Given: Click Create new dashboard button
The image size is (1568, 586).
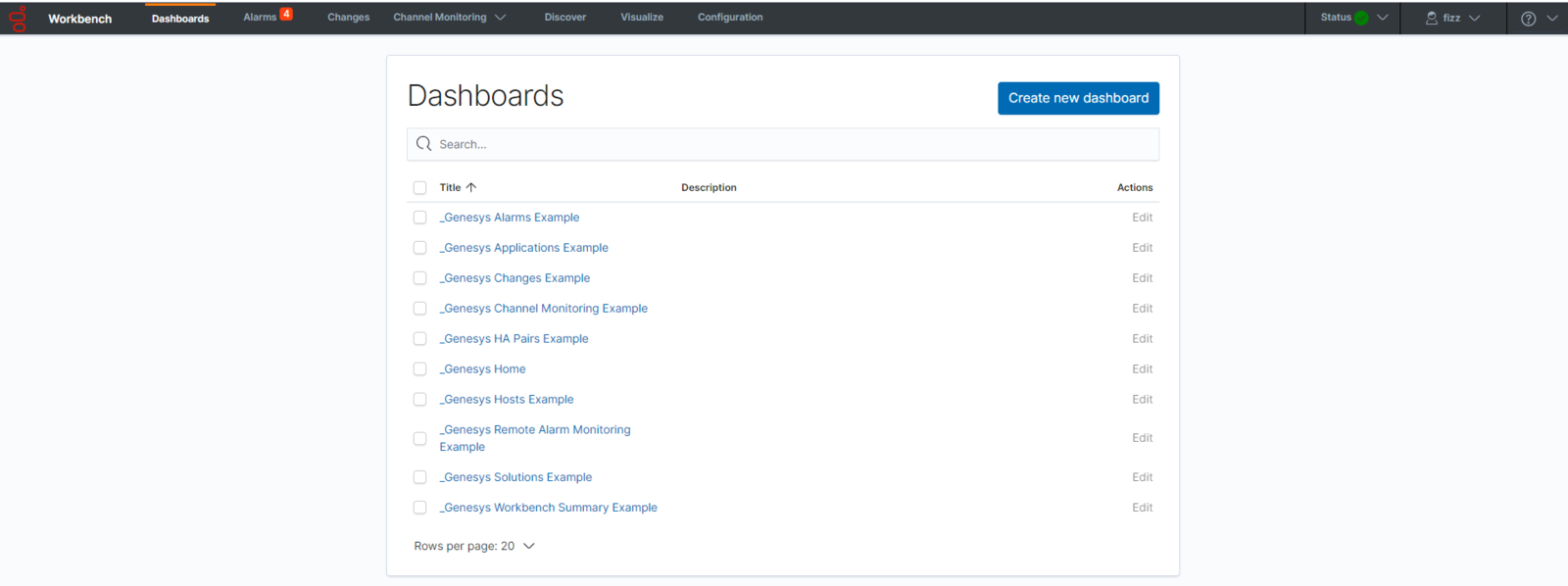Looking at the screenshot, I should click(x=1078, y=98).
